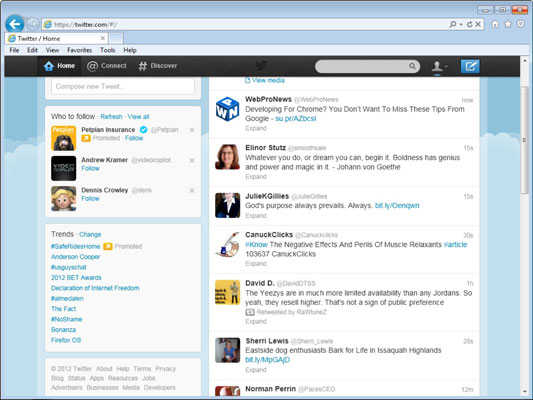
Task: Open the browser home page icon
Action: click(x=495, y=24)
